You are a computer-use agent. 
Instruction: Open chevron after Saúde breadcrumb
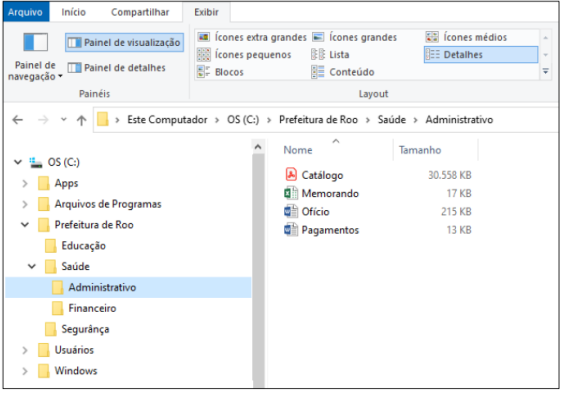point(415,120)
